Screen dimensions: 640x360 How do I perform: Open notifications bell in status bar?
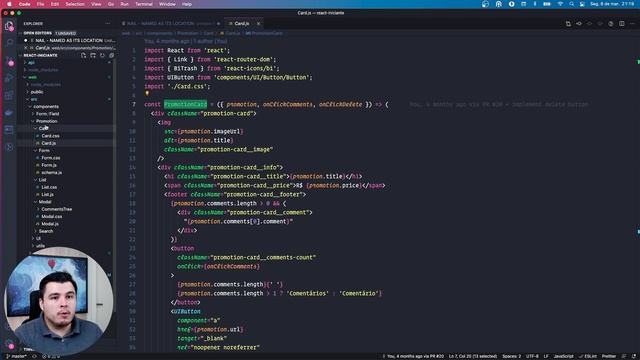point(633,356)
